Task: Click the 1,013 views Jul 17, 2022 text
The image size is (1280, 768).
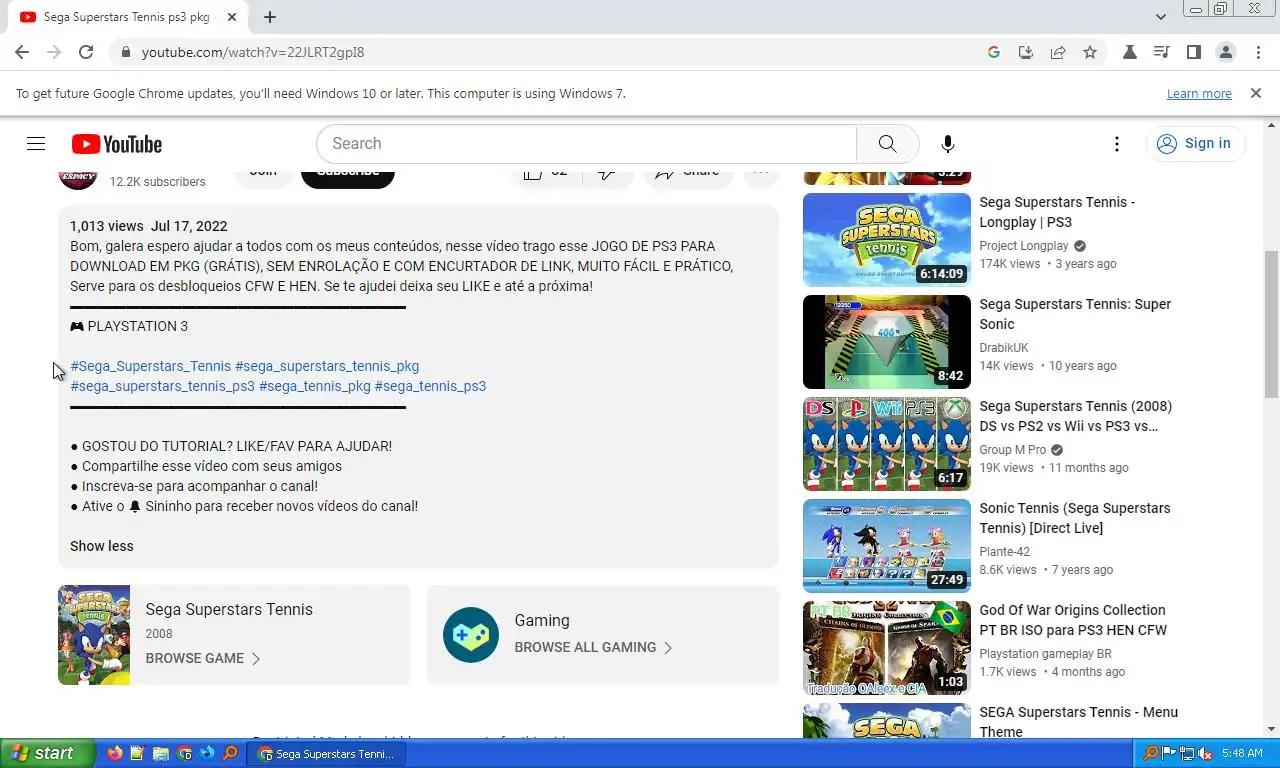Action: (x=149, y=226)
